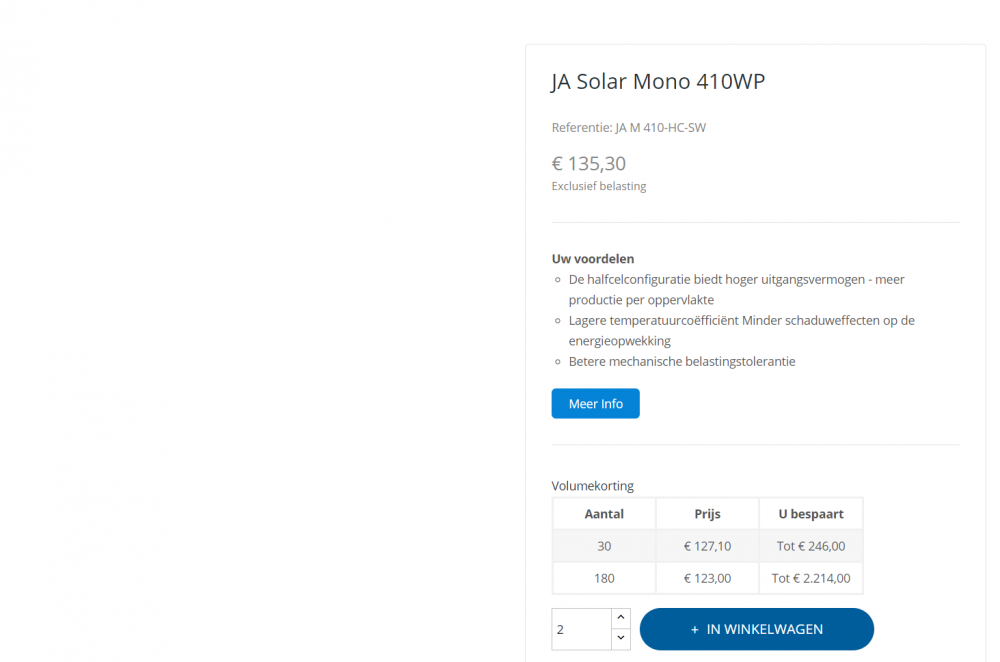Select the reference JA M 410-HC-SW text

click(x=629, y=127)
